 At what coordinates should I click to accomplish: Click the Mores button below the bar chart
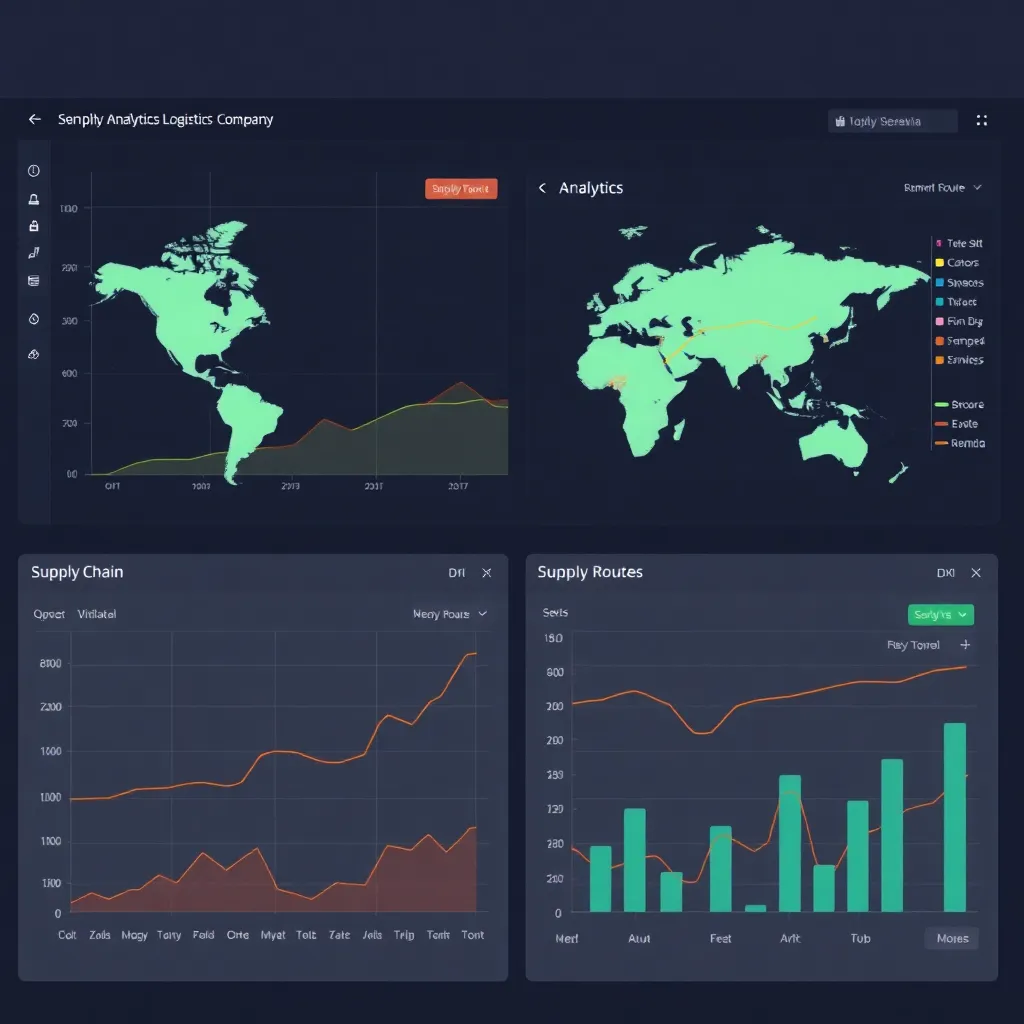pyautogui.click(x=951, y=939)
